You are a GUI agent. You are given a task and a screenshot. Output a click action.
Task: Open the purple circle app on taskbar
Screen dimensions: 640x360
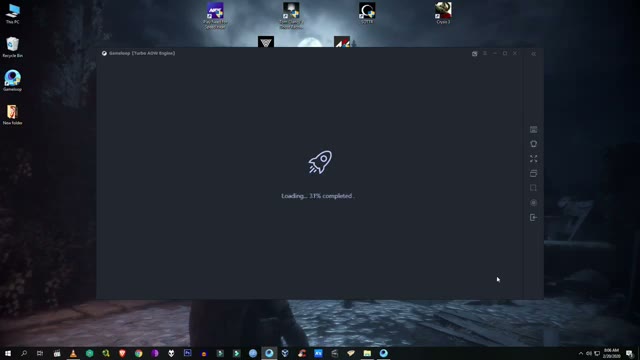click(155, 353)
